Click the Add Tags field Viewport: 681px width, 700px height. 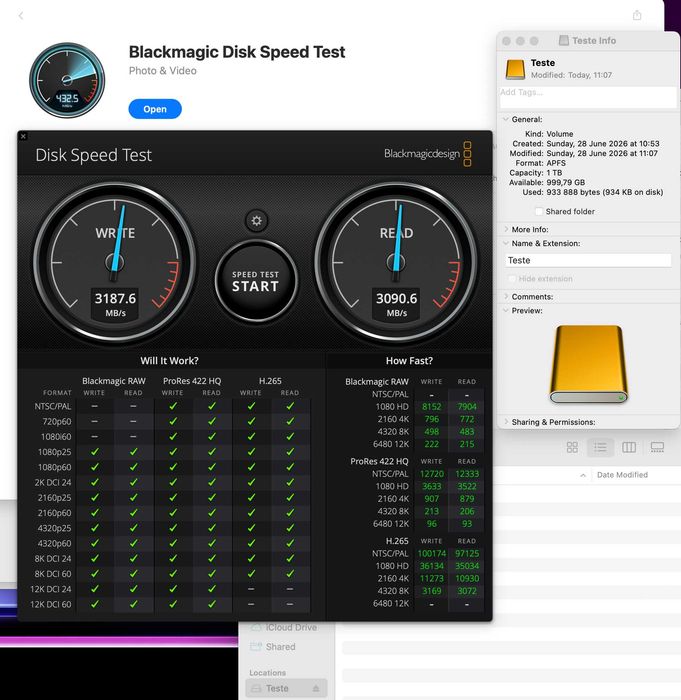(x=588, y=97)
